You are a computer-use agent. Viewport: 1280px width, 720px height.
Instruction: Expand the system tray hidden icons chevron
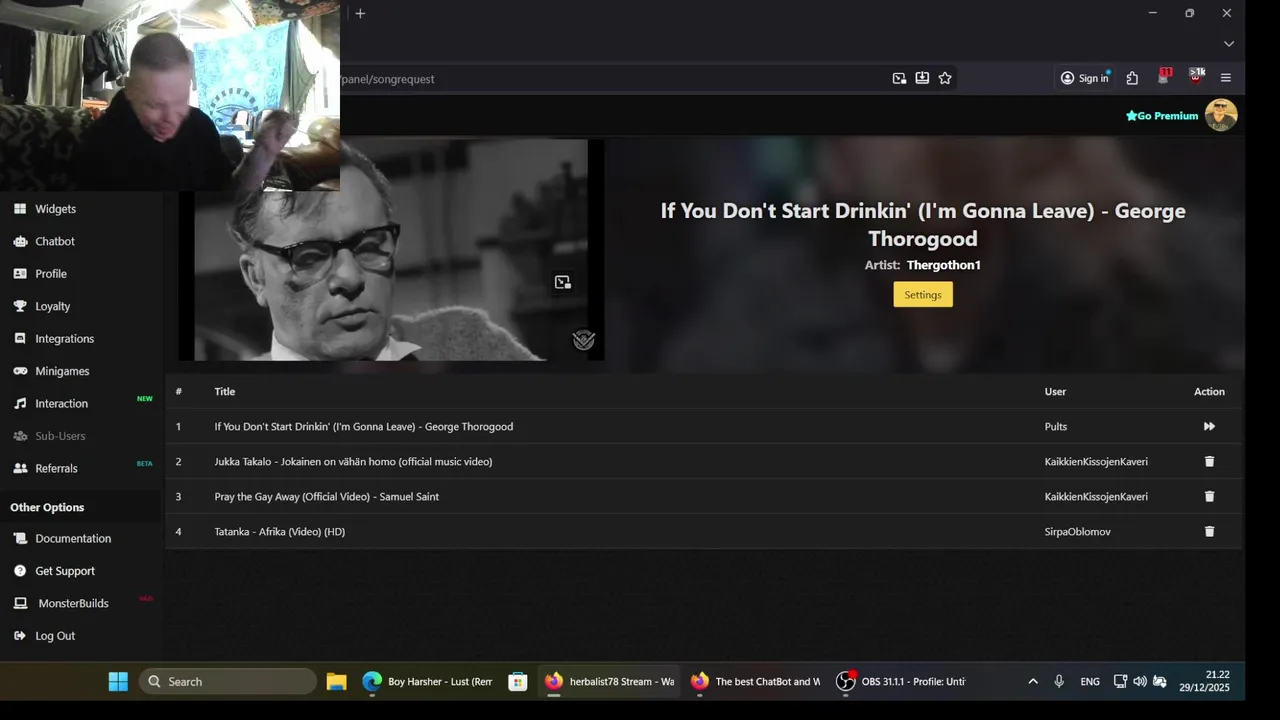click(1033, 681)
